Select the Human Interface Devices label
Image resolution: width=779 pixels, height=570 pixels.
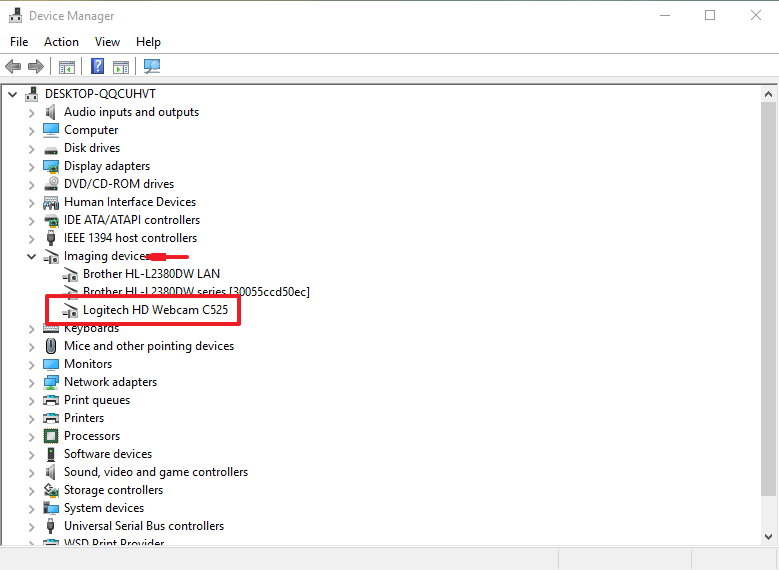[x=130, y=202]
